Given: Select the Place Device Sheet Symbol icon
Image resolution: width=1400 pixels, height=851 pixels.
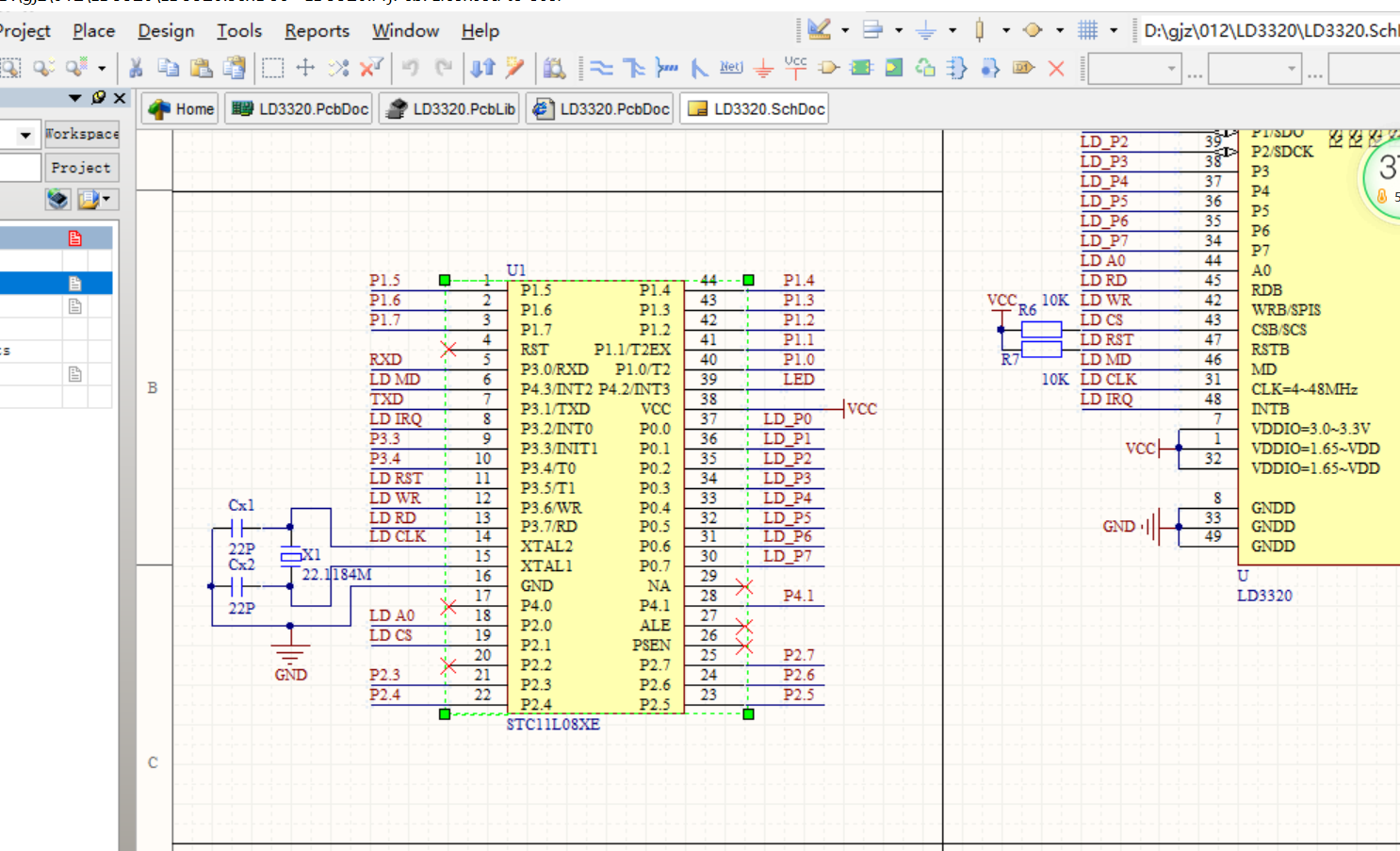Looking at the screenshot, I should 926,68.
